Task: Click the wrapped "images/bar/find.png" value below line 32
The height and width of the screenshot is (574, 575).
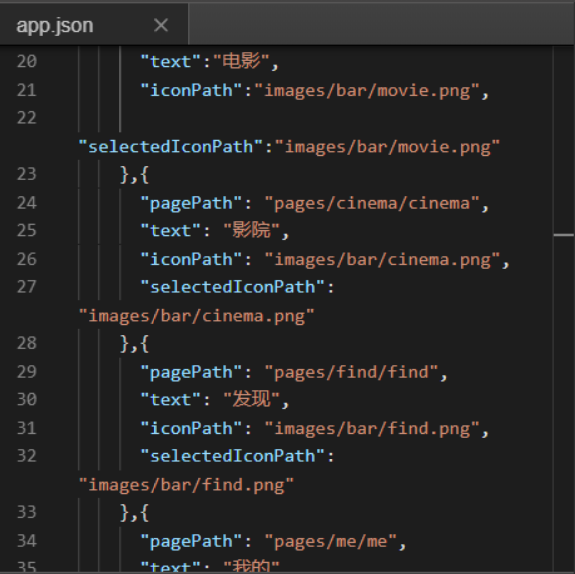Action: tap(186, 485)
